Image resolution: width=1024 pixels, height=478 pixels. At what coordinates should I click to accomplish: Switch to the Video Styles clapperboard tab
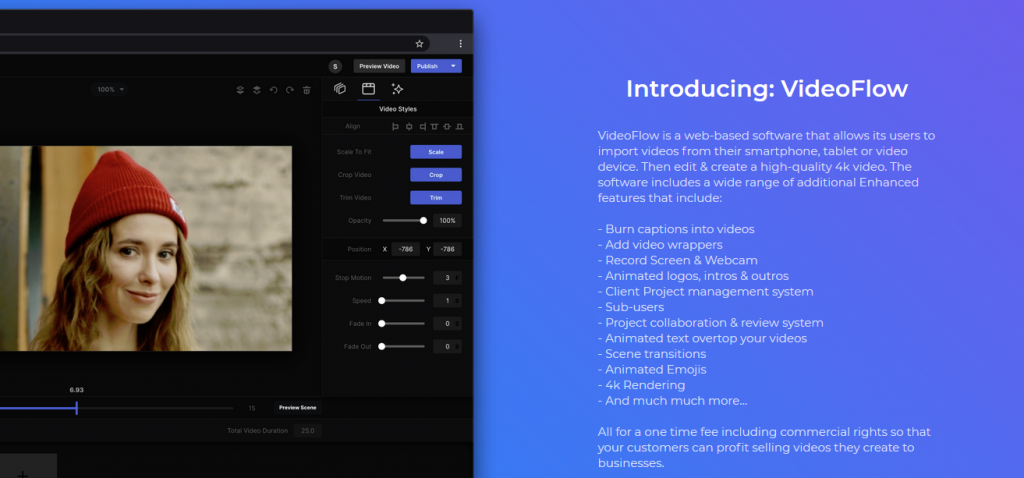tap(368, 89)
